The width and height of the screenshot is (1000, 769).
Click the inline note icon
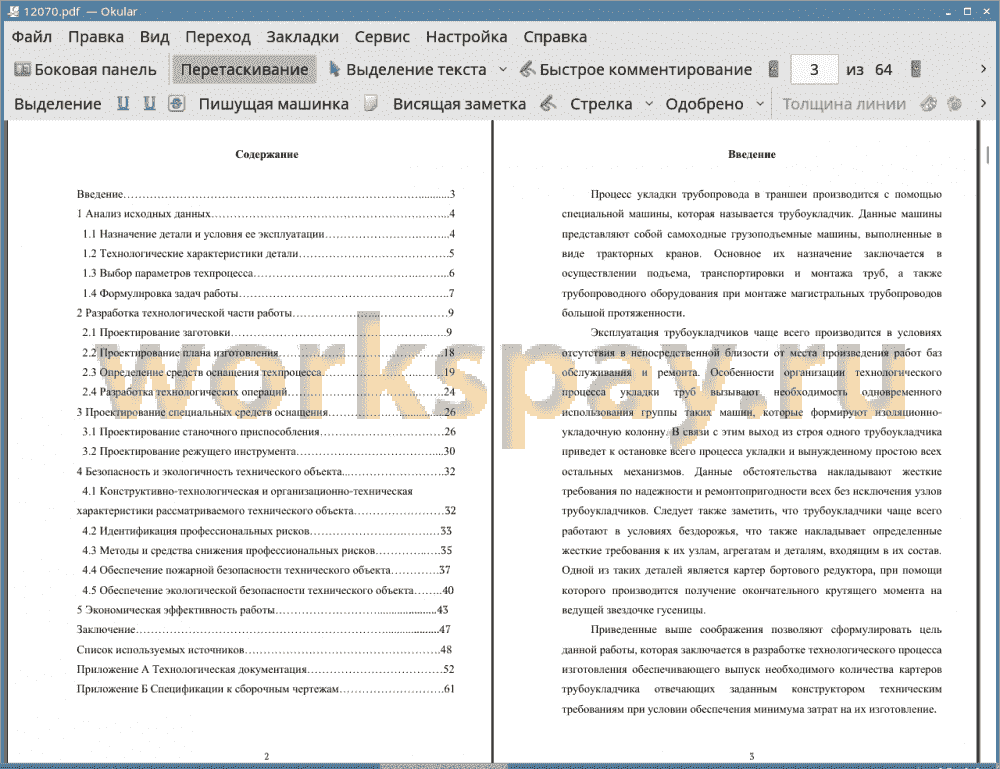371,103
